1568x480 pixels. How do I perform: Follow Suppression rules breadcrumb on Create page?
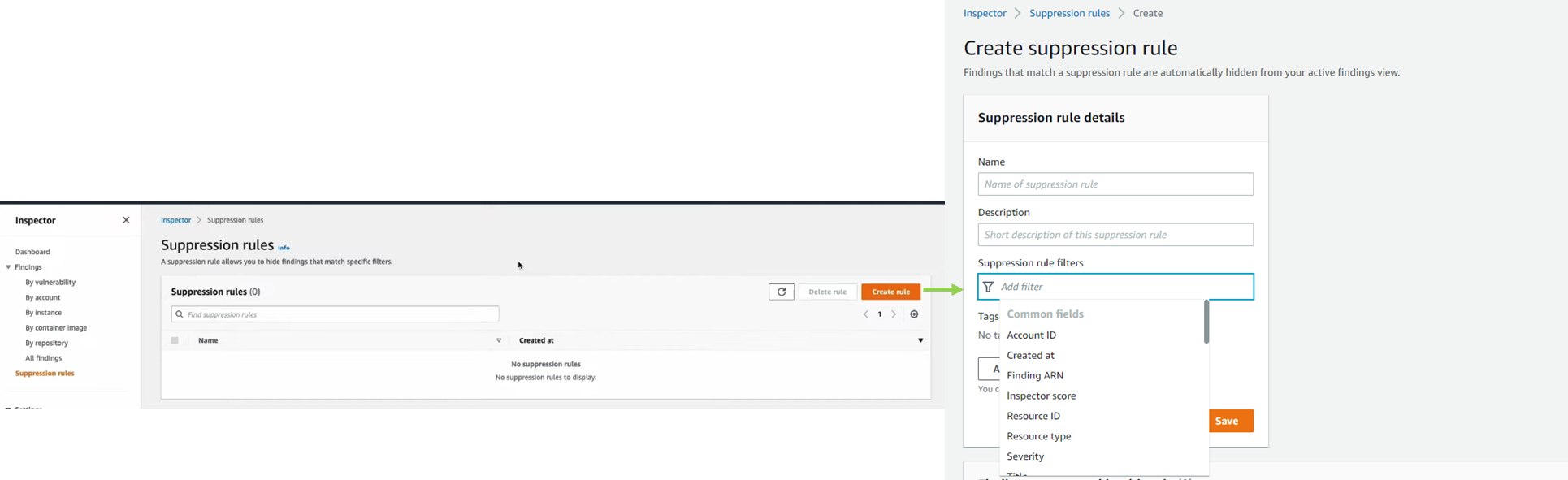[1069, 13]
